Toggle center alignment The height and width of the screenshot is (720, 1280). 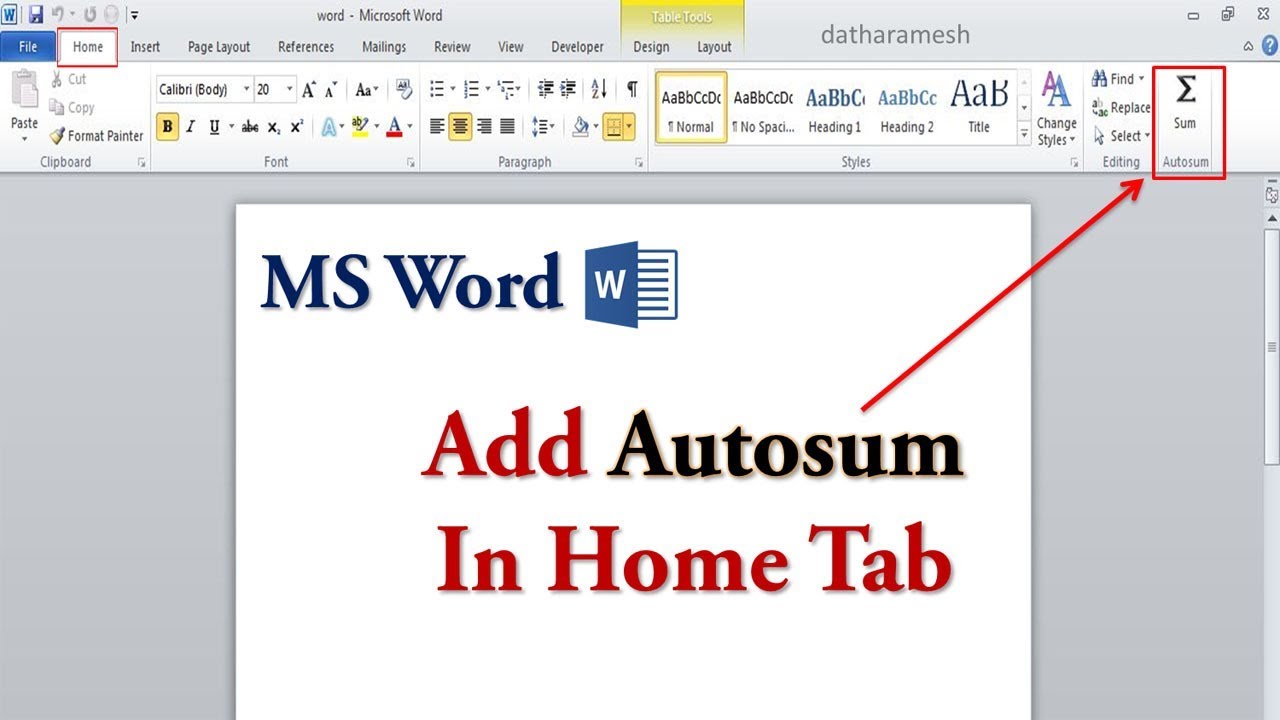tap(460, 127)
